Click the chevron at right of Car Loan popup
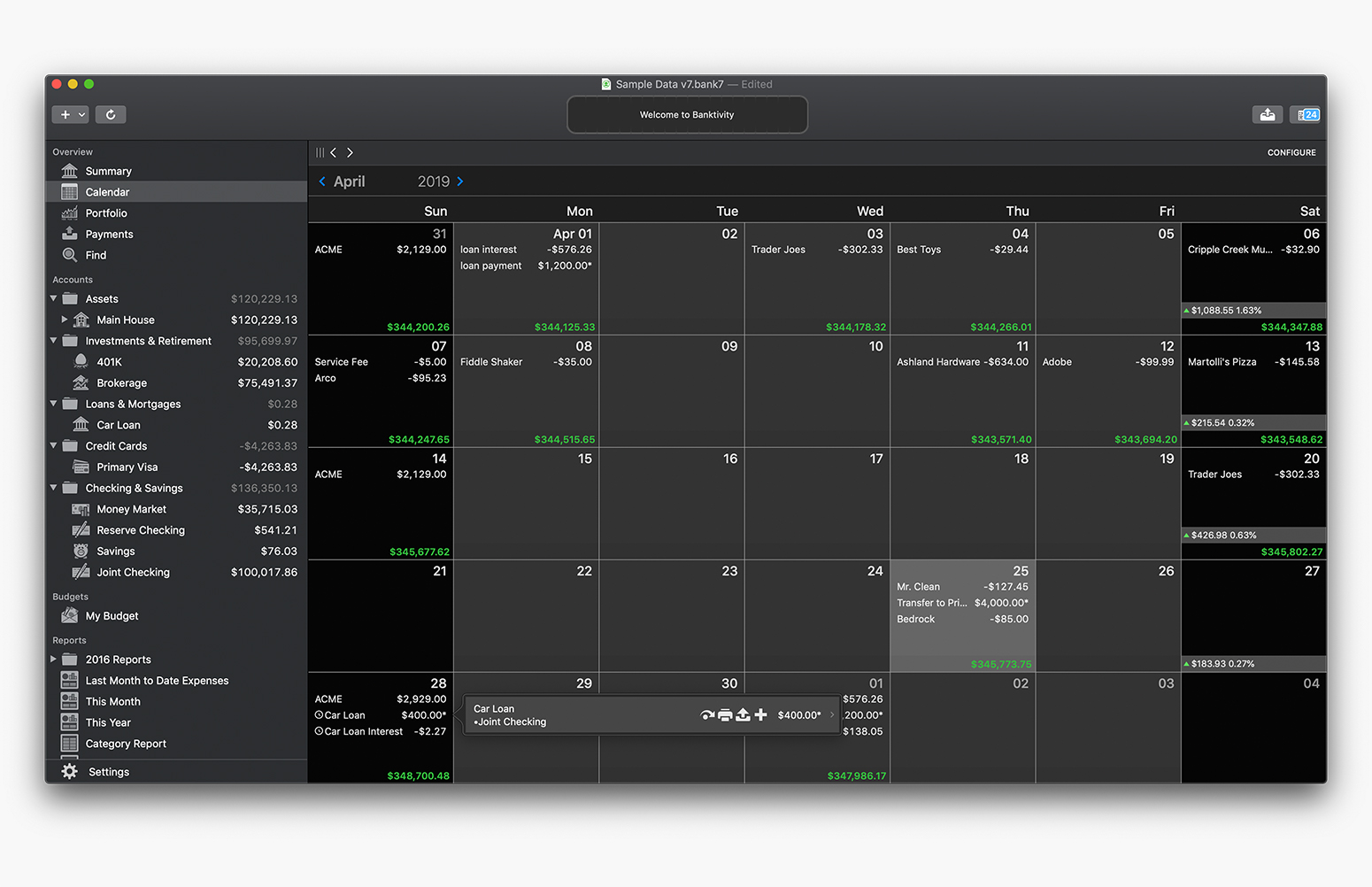This screenshot has width=1372, height=887. coord(832,714)
